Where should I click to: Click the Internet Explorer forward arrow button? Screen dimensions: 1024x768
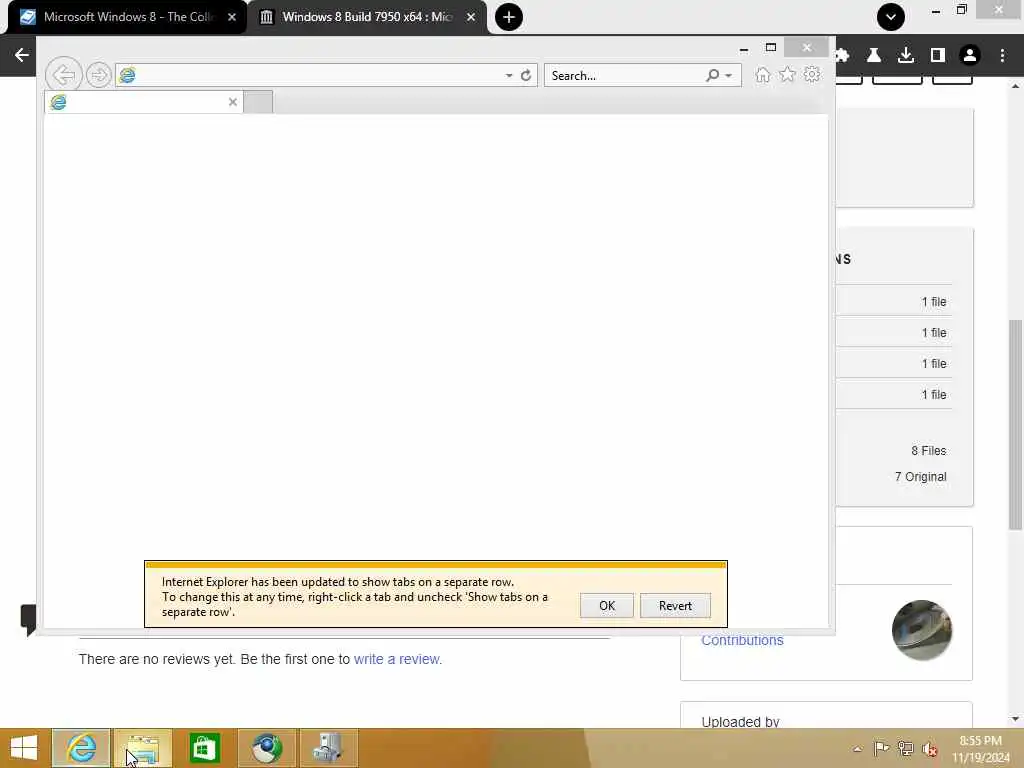click(x=99, y=75)
